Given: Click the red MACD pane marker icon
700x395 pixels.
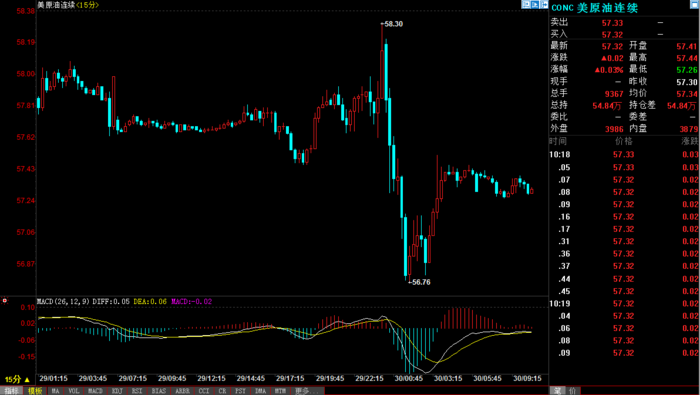Looking at the screenshot, I should coord(4,301).
